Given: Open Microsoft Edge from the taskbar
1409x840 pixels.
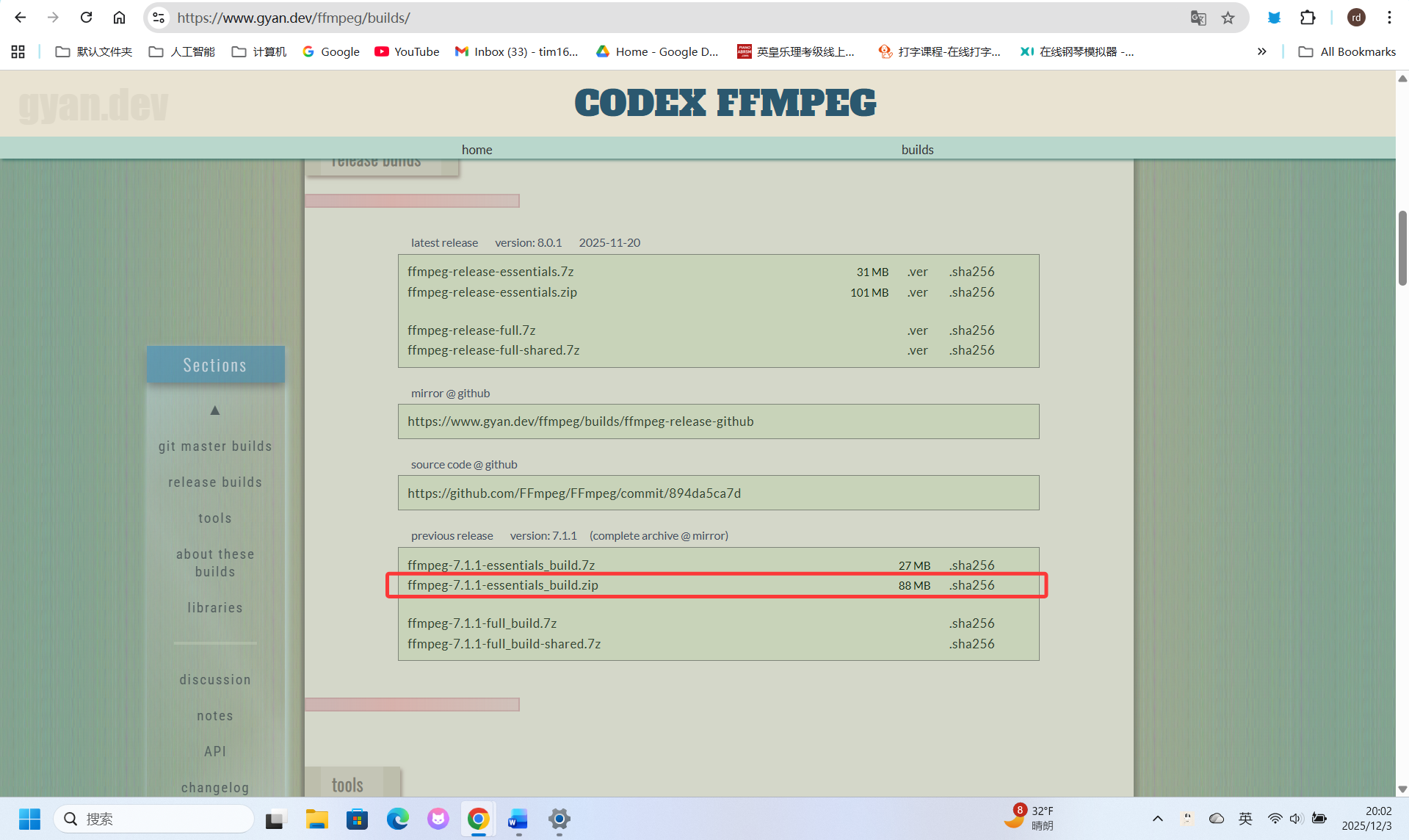Looking at the screenshot, I should [x=398, y=819].
